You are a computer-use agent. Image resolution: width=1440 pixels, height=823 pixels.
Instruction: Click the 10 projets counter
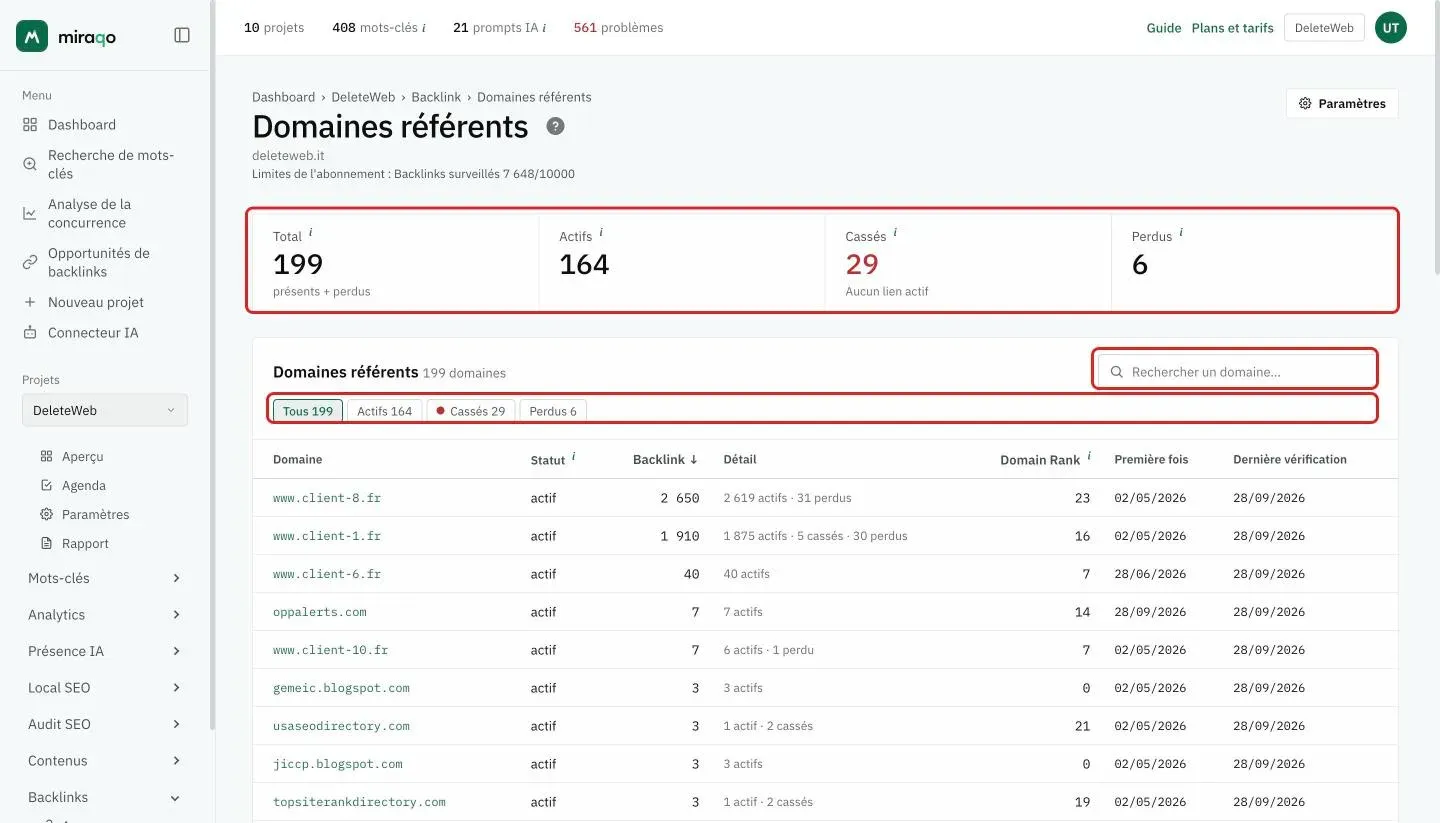pyautogui.click(x=274, y=28)
